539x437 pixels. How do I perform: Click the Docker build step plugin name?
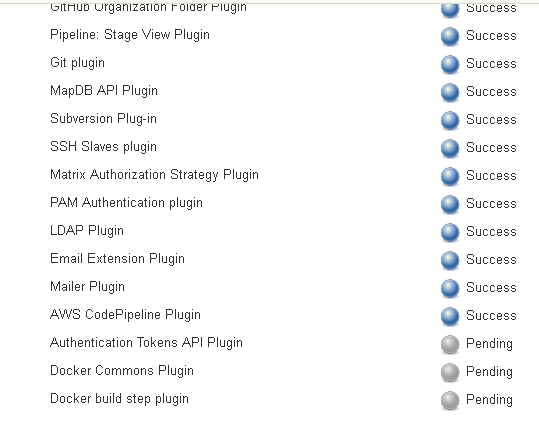pos(119,399)
